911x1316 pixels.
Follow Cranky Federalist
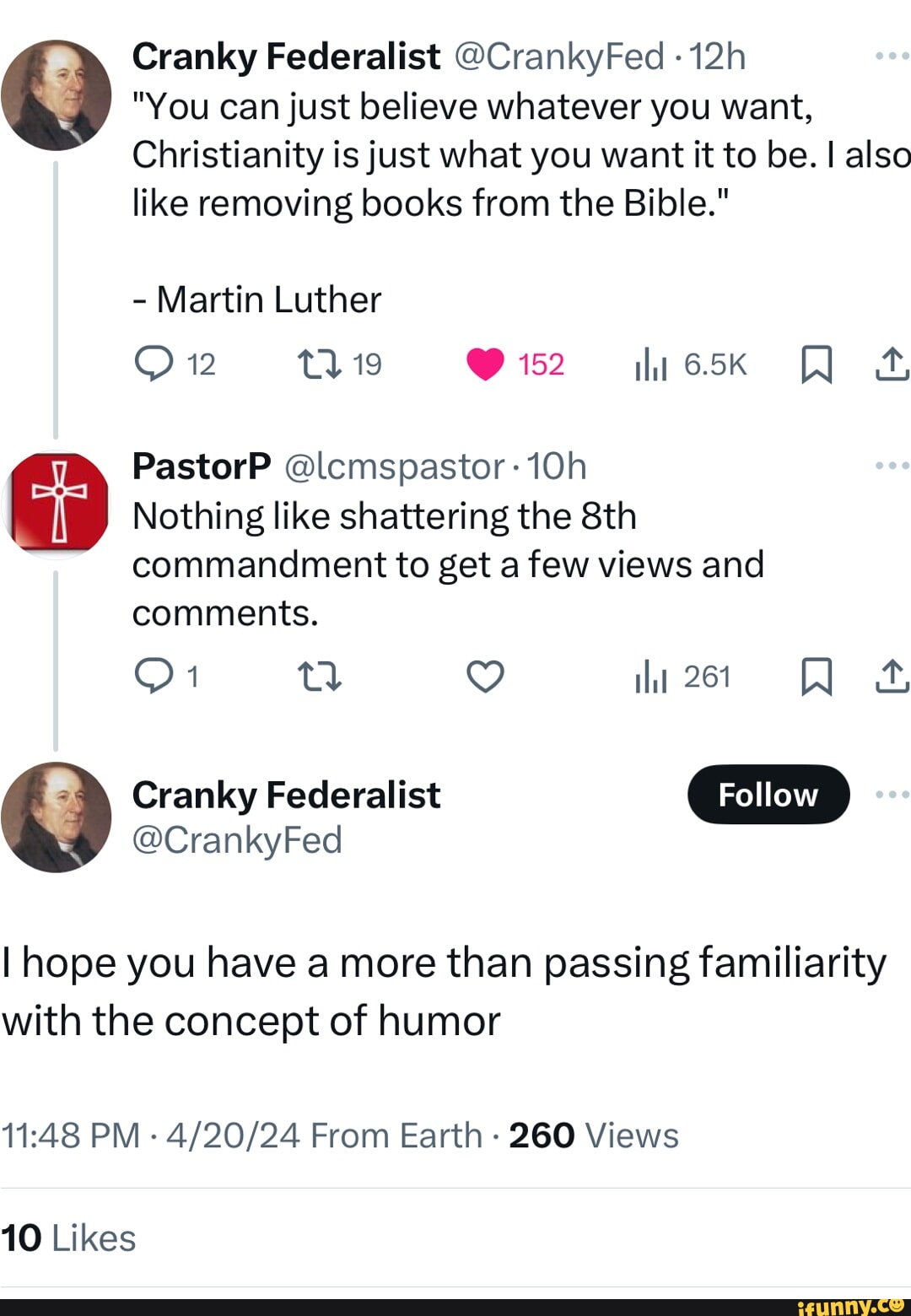[768, 794]
